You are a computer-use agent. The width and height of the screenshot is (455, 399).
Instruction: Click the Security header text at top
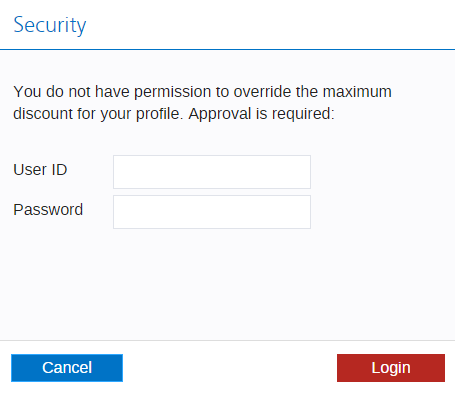click(x=50, y=25)
